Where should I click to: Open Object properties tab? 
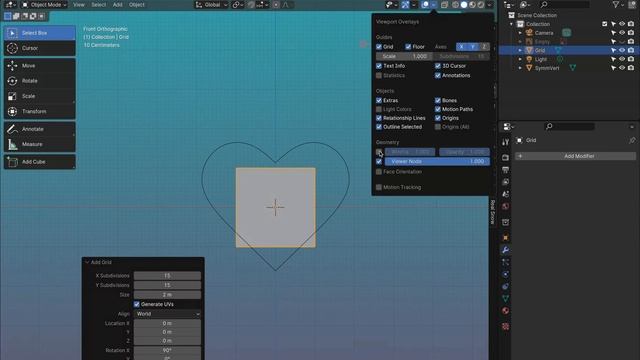point(505,238)
